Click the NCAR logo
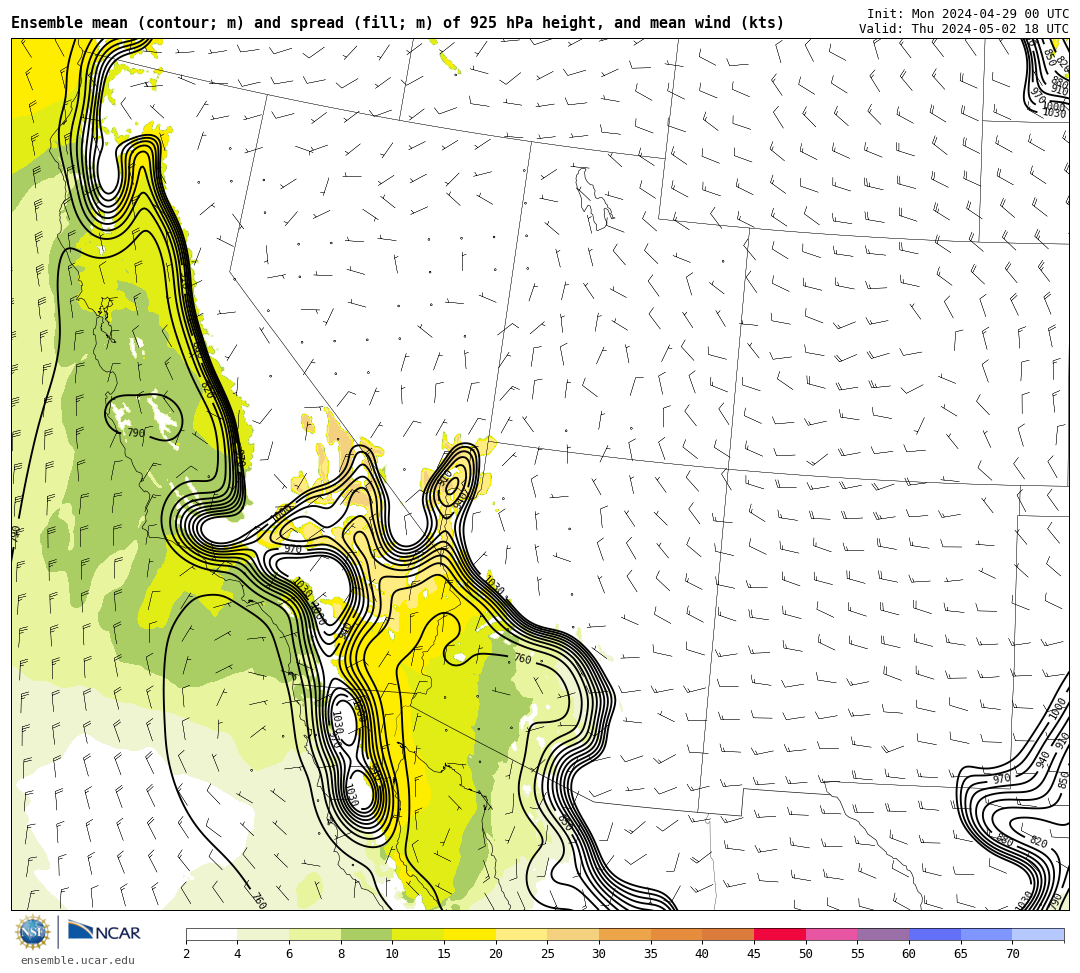This screenshot has width=1080, height=973. click(x=104, y=932)
